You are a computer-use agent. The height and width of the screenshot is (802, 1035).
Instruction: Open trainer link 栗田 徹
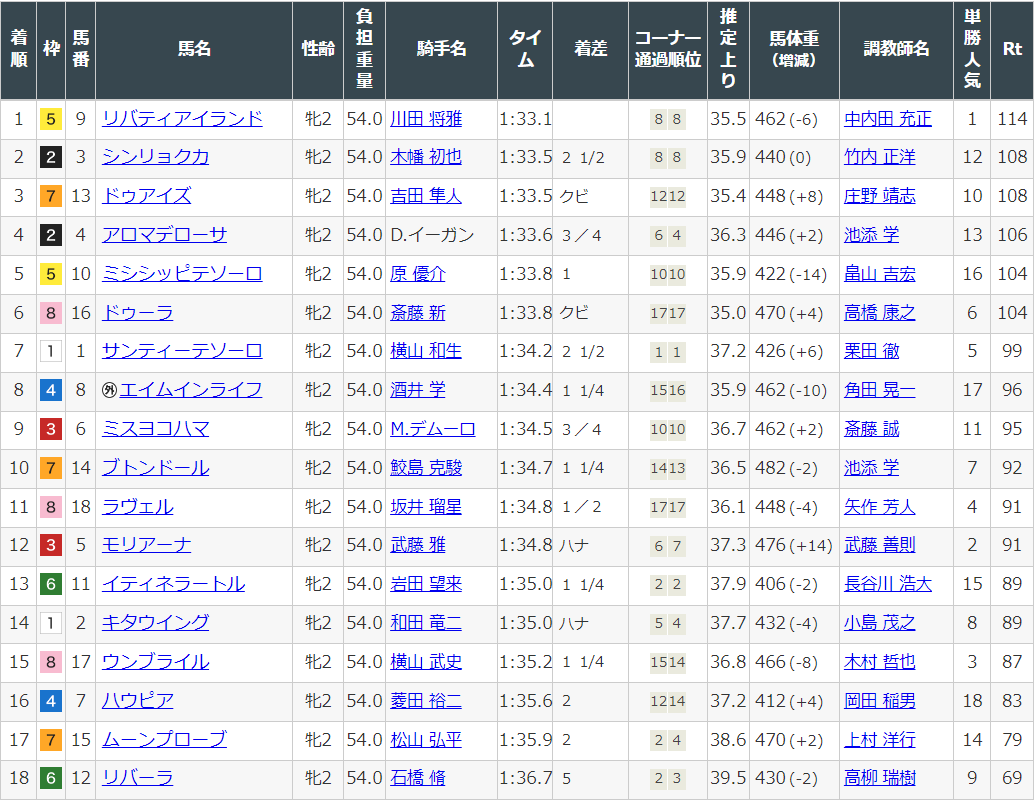(x=872, y=351)
